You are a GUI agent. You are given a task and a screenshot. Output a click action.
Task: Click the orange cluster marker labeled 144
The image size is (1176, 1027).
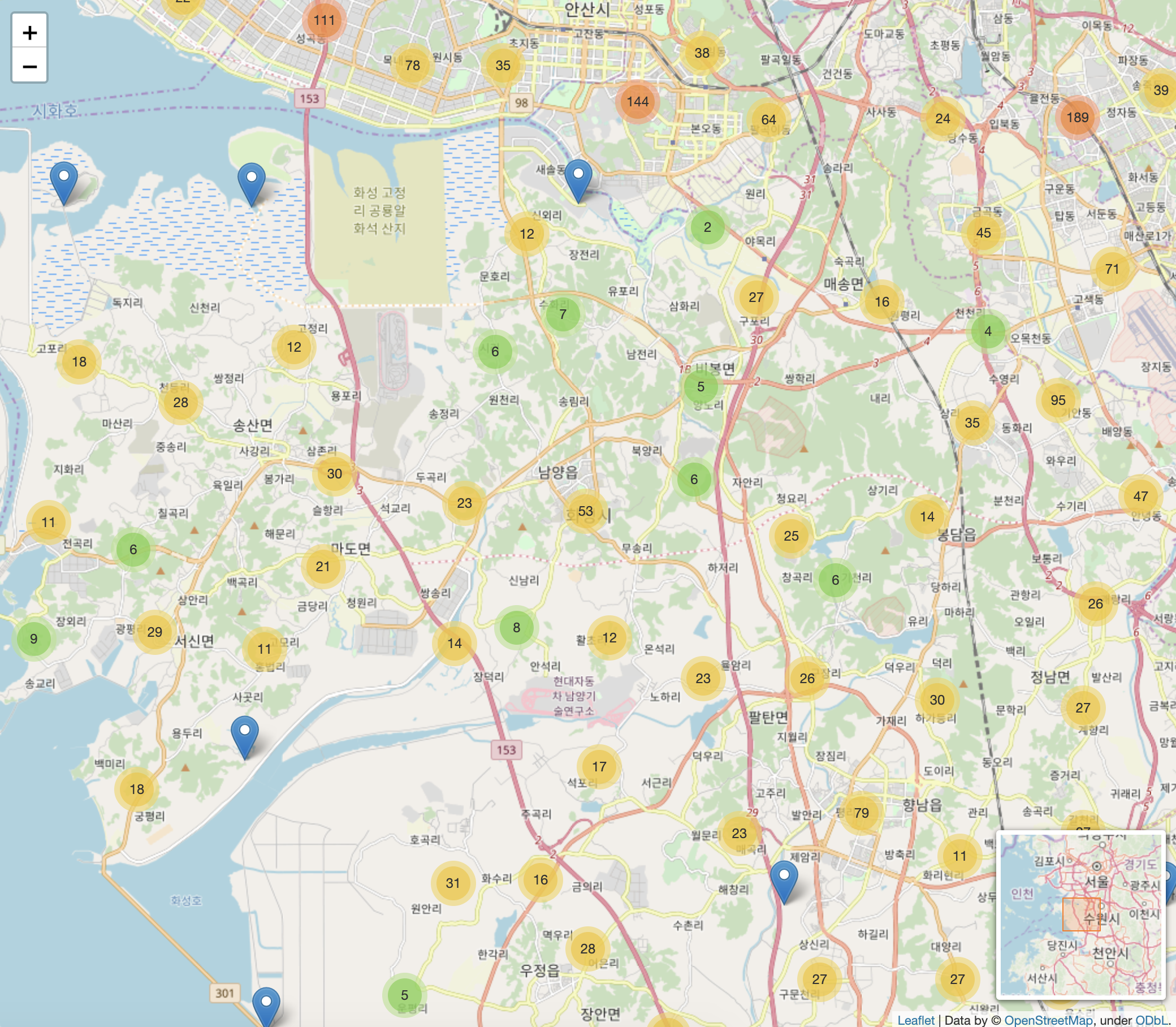click(x=637, y=102)
